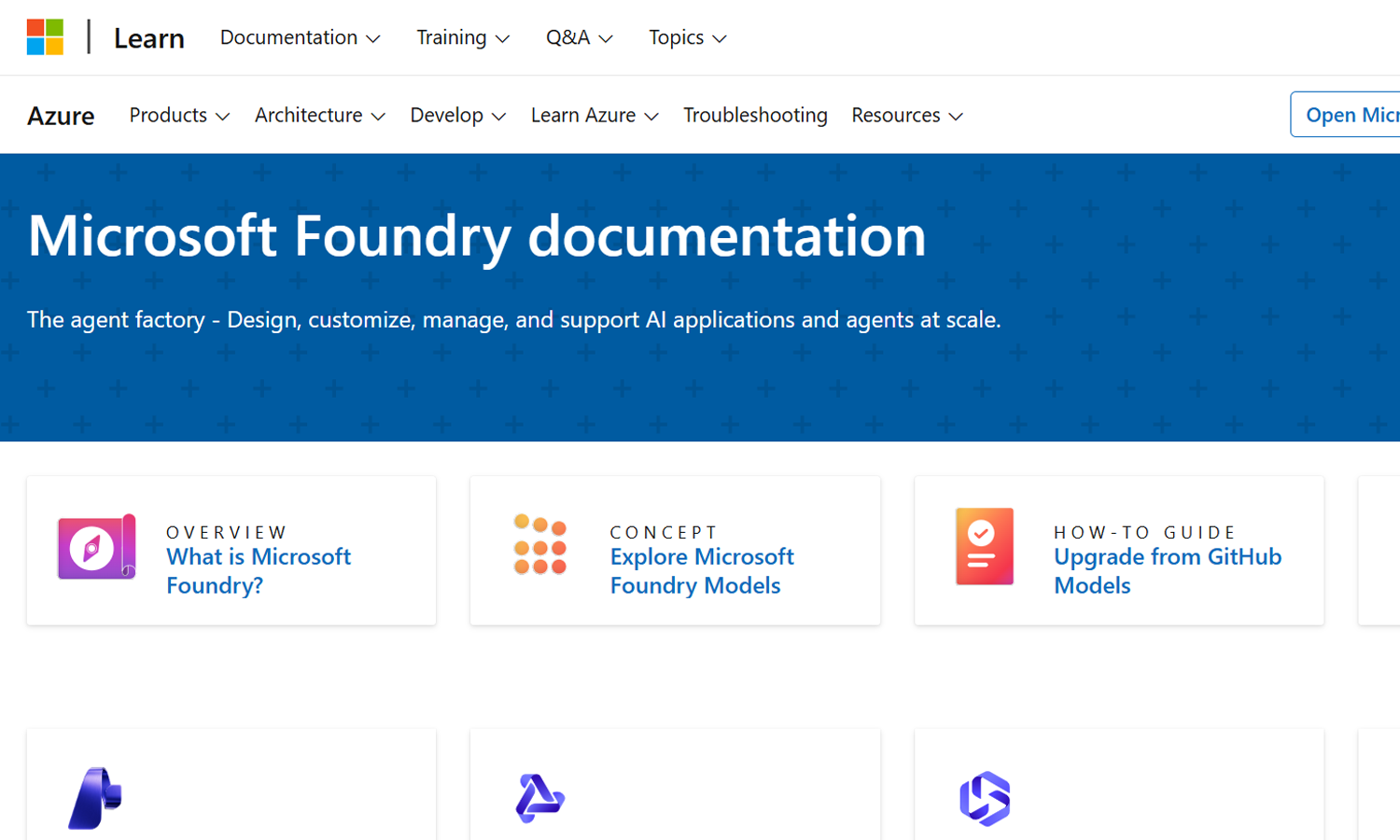
Task: Open the Architecture dropdown
Action: (319, 115)
